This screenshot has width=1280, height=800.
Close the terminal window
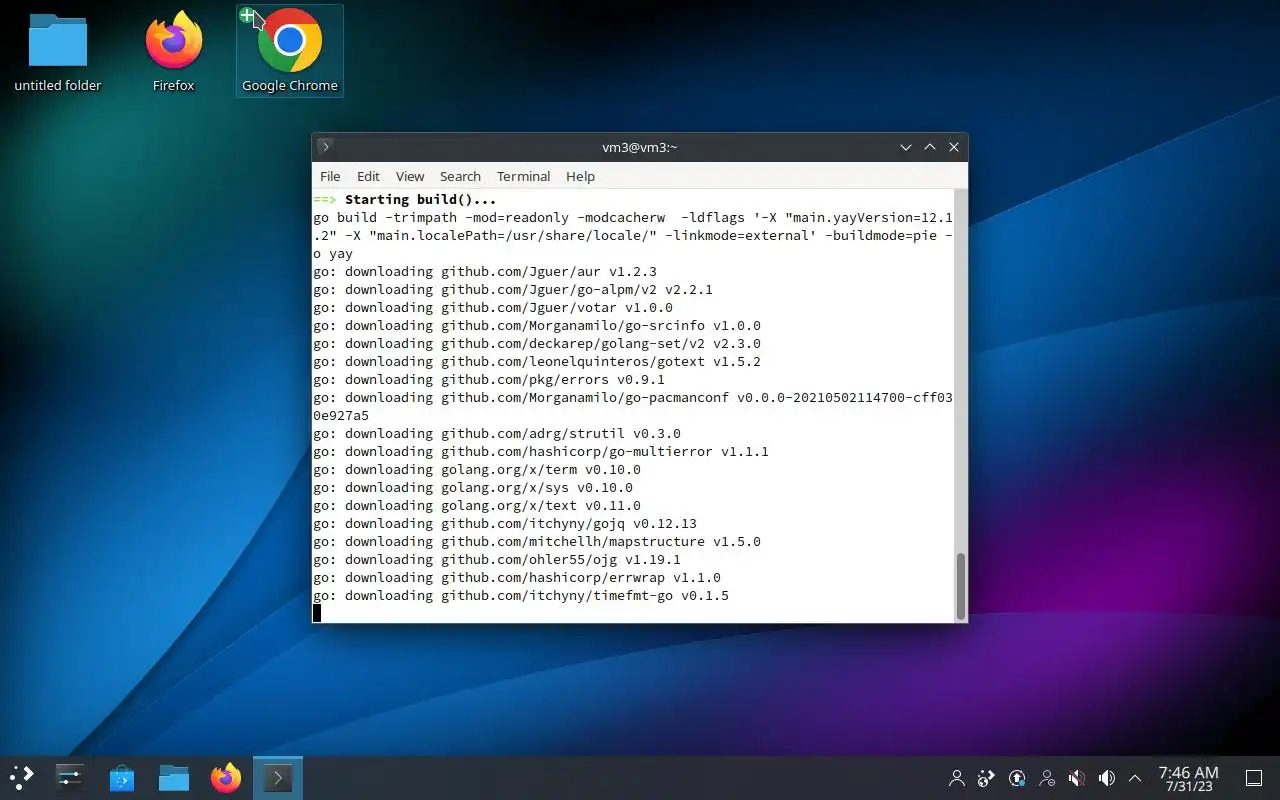tap(954, 147)
